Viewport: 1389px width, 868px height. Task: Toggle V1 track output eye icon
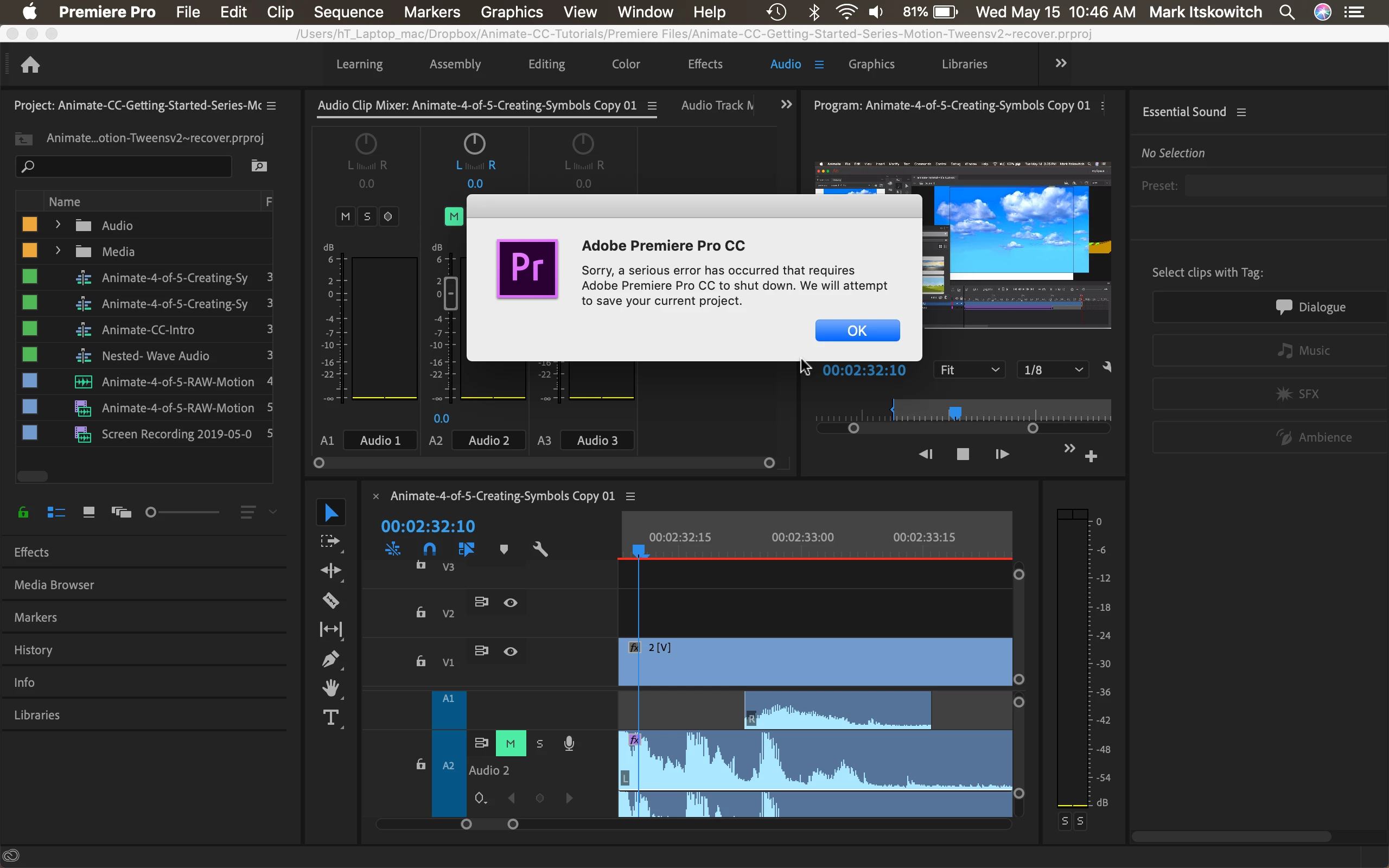(510, 651)
